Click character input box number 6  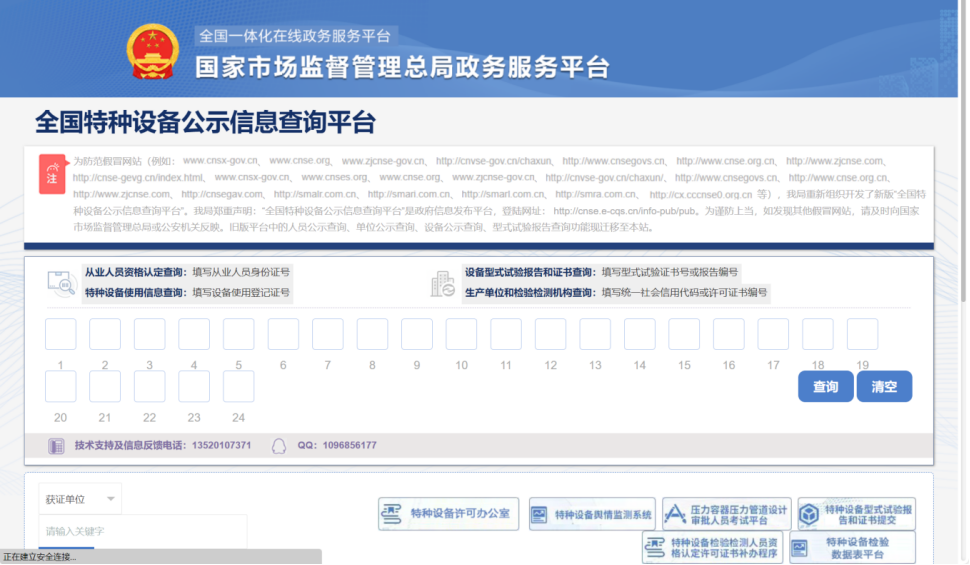283,334
